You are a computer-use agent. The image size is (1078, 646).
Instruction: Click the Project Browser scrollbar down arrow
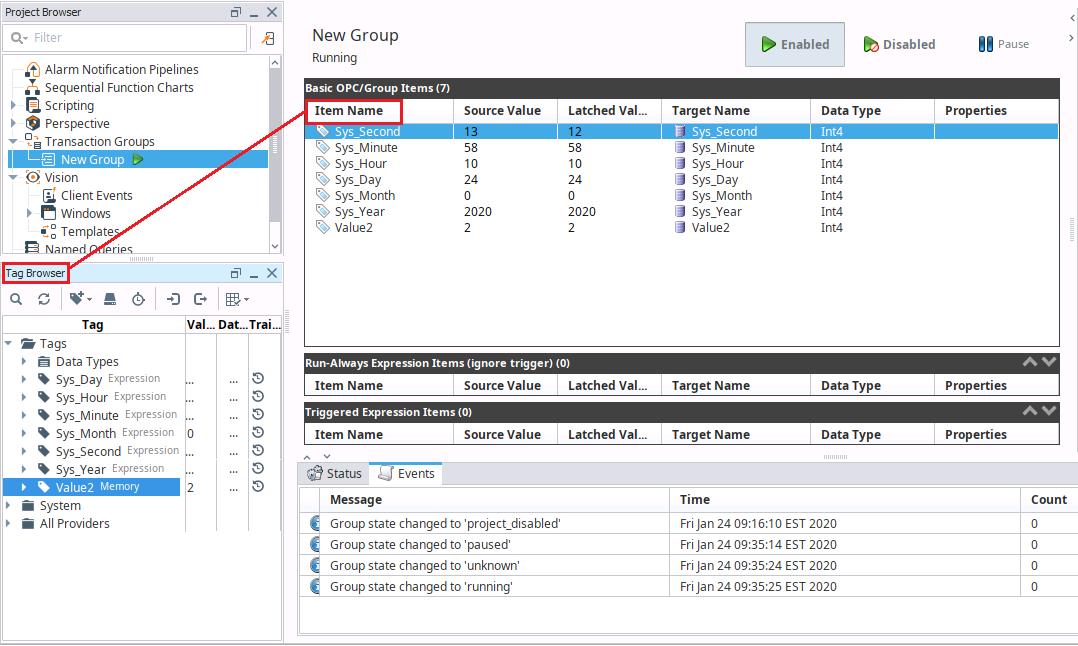275,246
